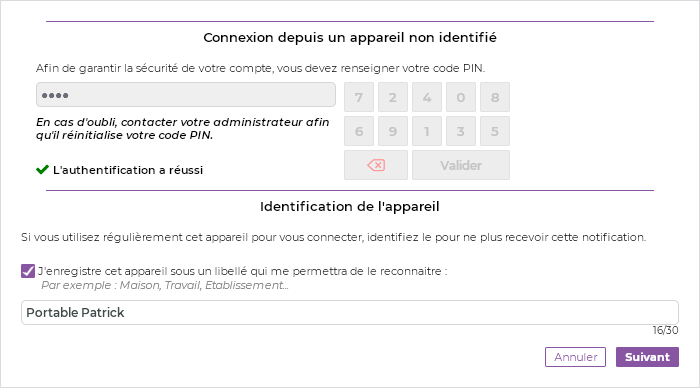Click the Annuler button

click(x=575, y=357)
